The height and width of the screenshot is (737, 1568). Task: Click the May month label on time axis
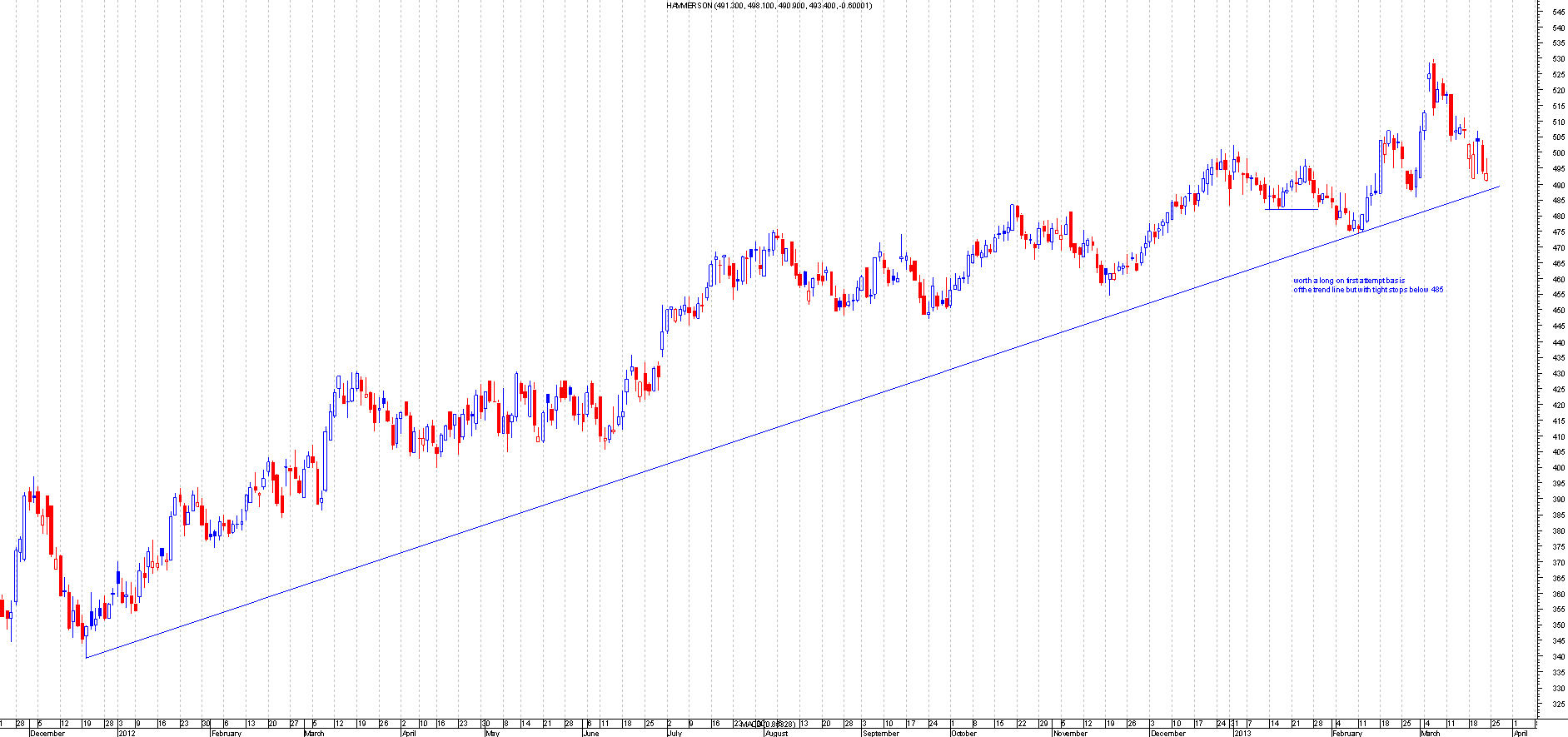pyautogui.click(x=491, y=733)
